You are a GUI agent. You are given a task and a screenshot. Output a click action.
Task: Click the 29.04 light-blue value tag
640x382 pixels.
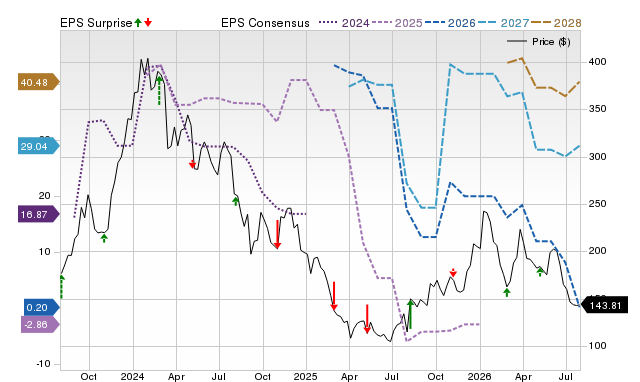[38, 146]
